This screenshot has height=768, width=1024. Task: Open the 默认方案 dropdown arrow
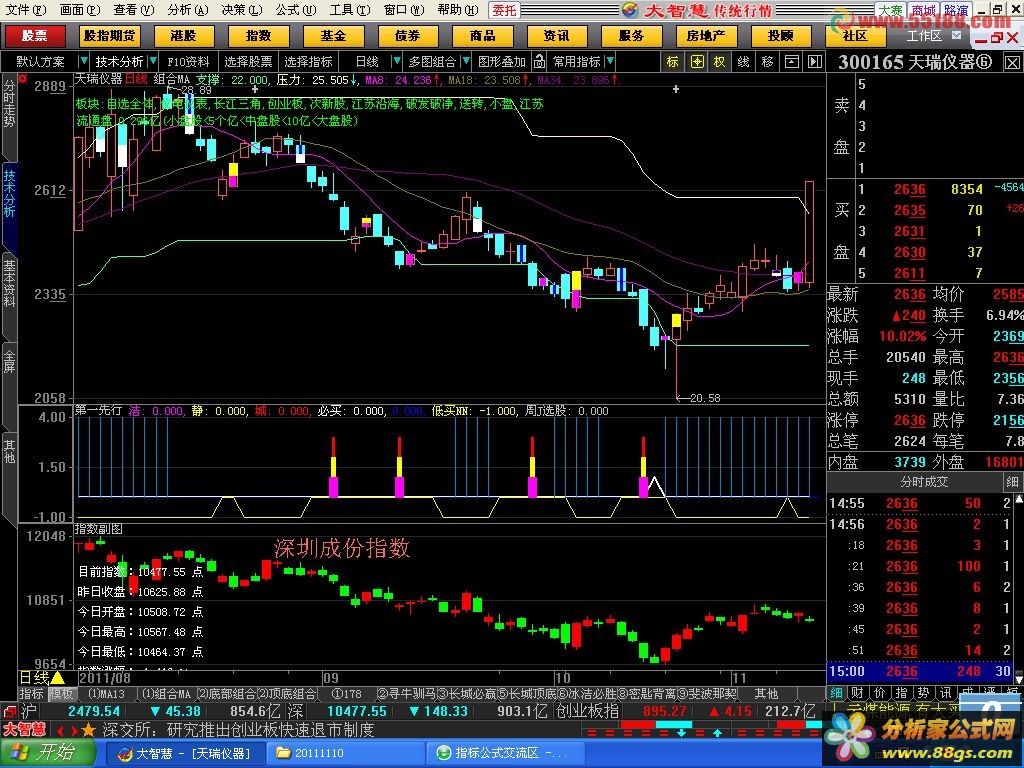pos(83,61)
